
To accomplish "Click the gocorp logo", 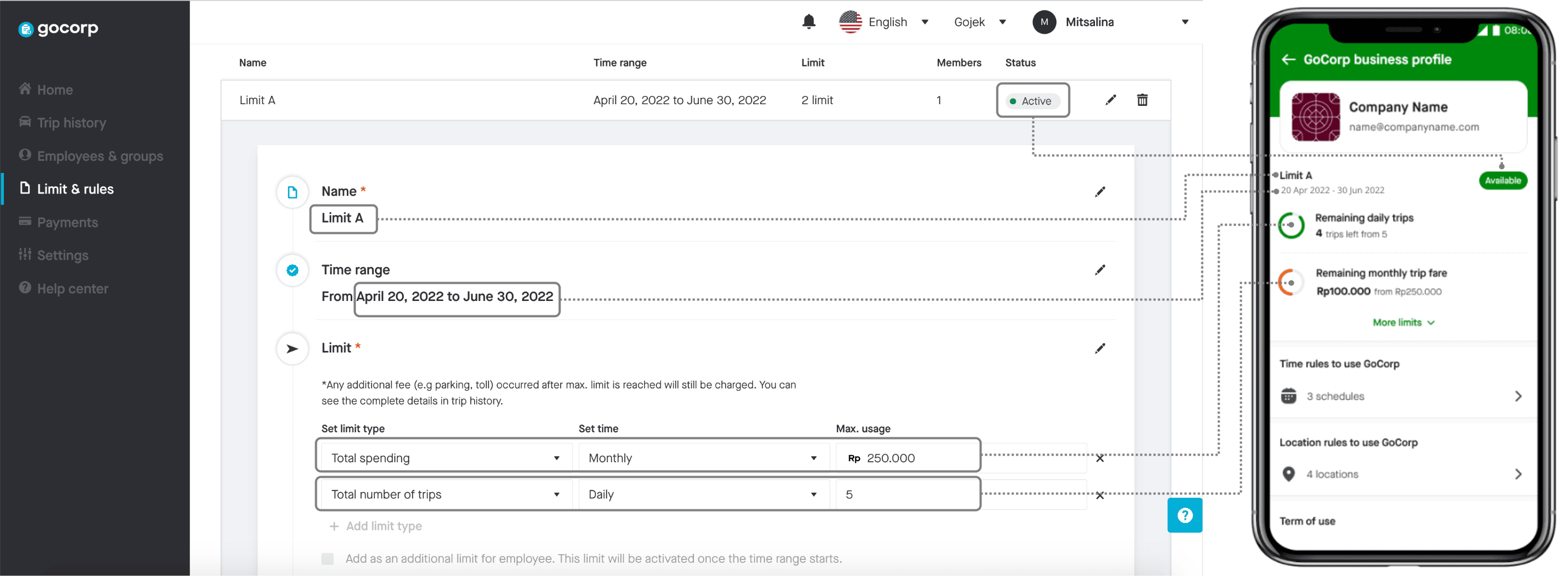I will click(59, 29).
